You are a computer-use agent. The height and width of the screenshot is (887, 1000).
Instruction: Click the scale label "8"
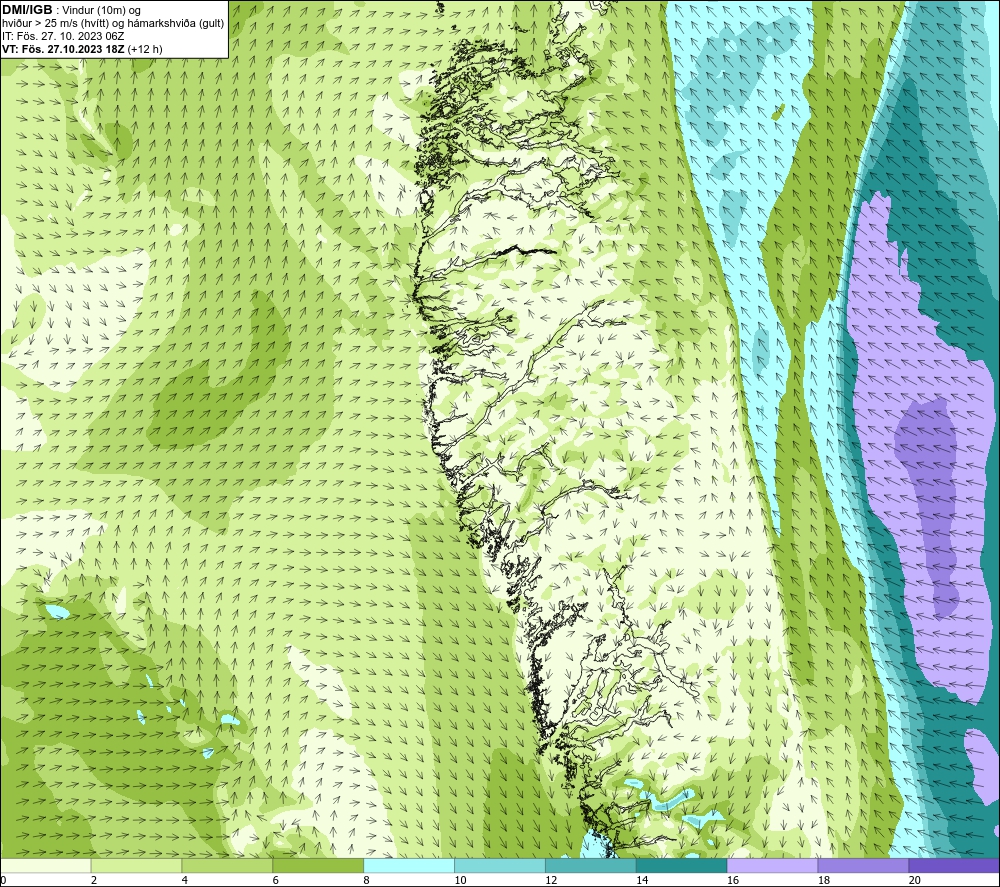coord(367,880)
